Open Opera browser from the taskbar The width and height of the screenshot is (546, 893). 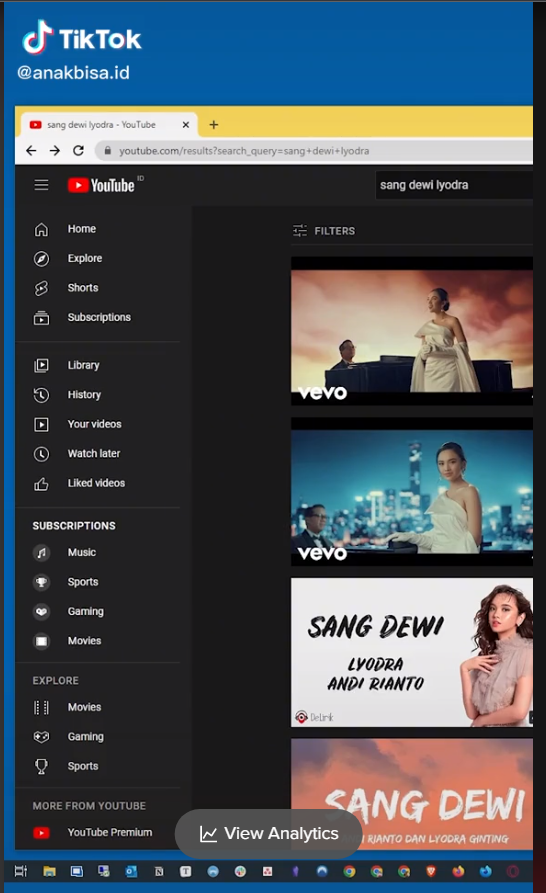[513, 871]
